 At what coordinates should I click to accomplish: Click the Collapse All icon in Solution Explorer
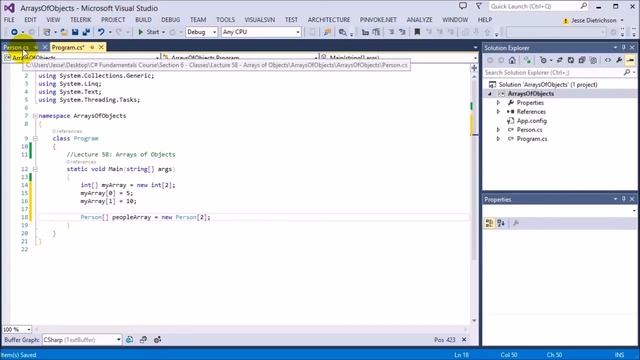click(582, 60)
